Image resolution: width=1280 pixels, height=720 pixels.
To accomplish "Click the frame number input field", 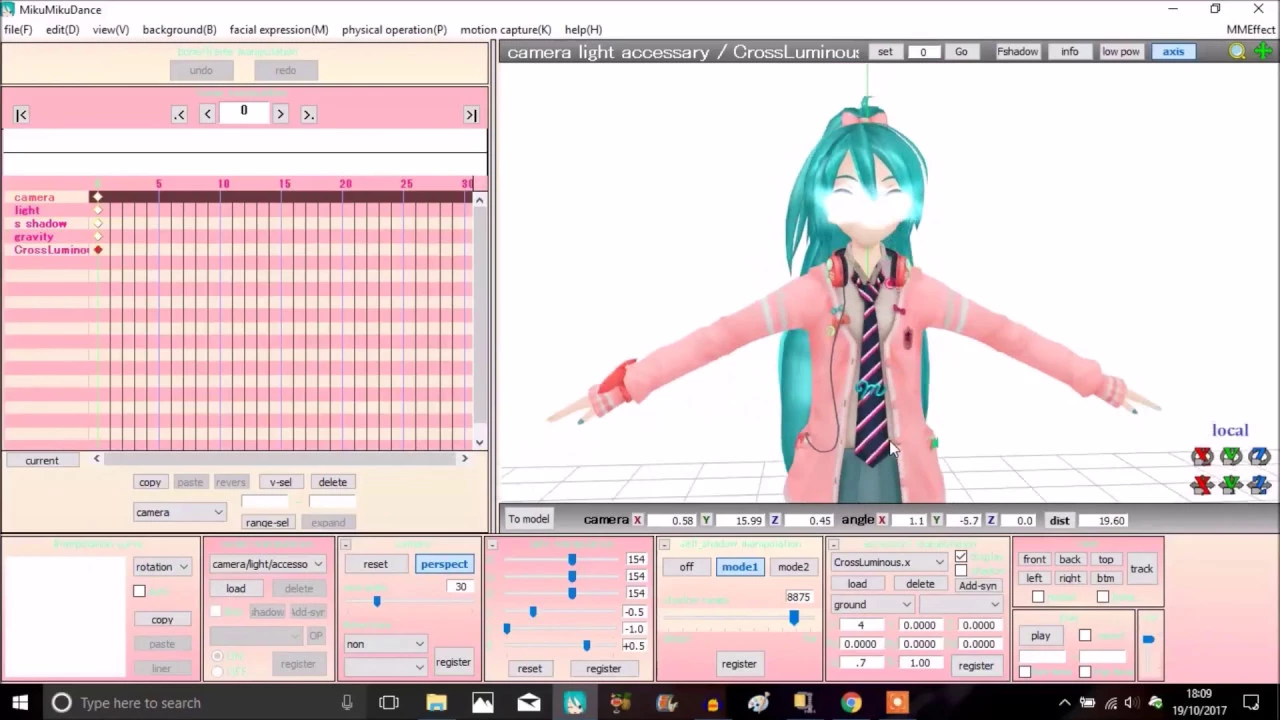I will 243,112.
